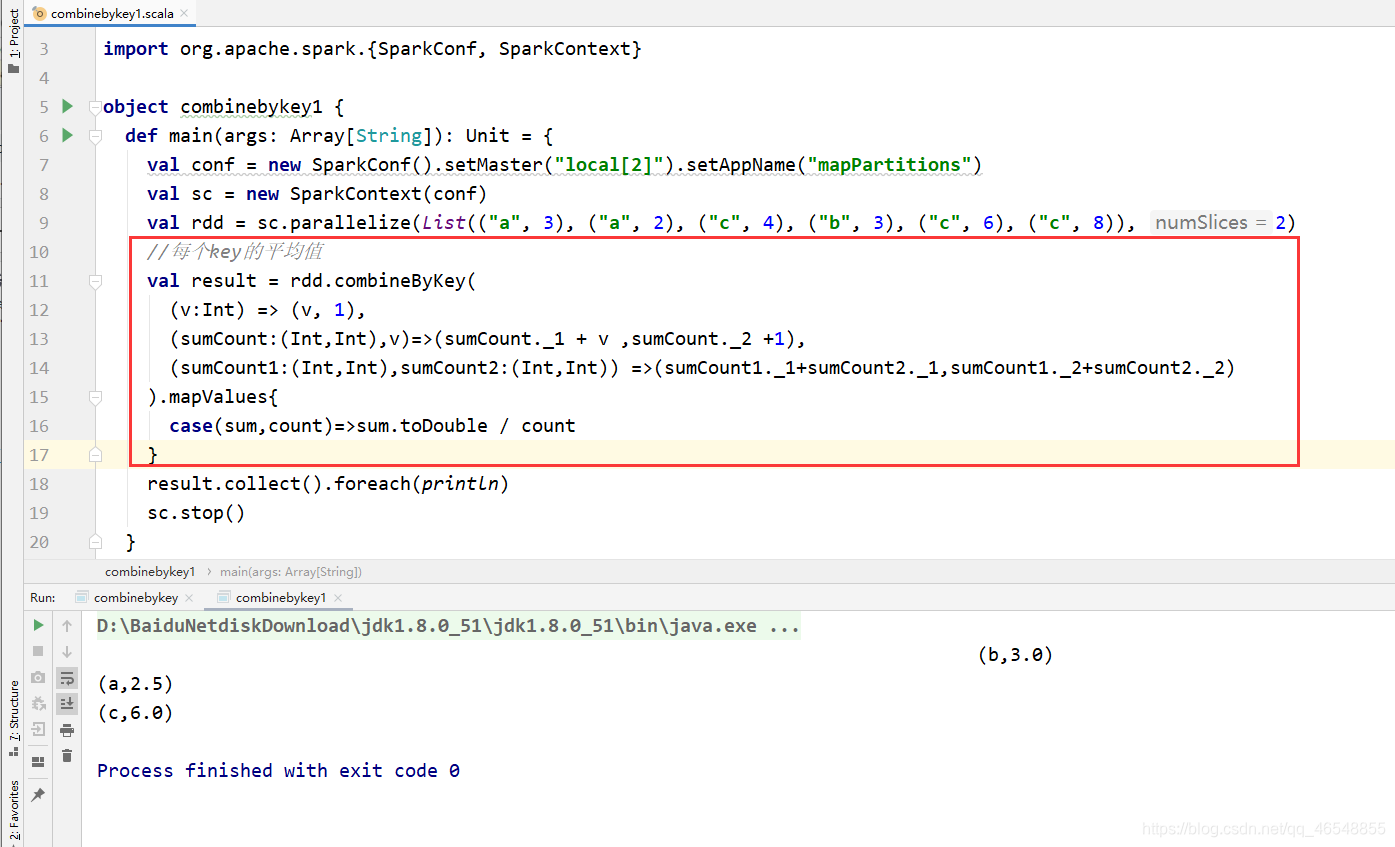Switch to the combinebykey1 run tab

click(x=279, y=597)
